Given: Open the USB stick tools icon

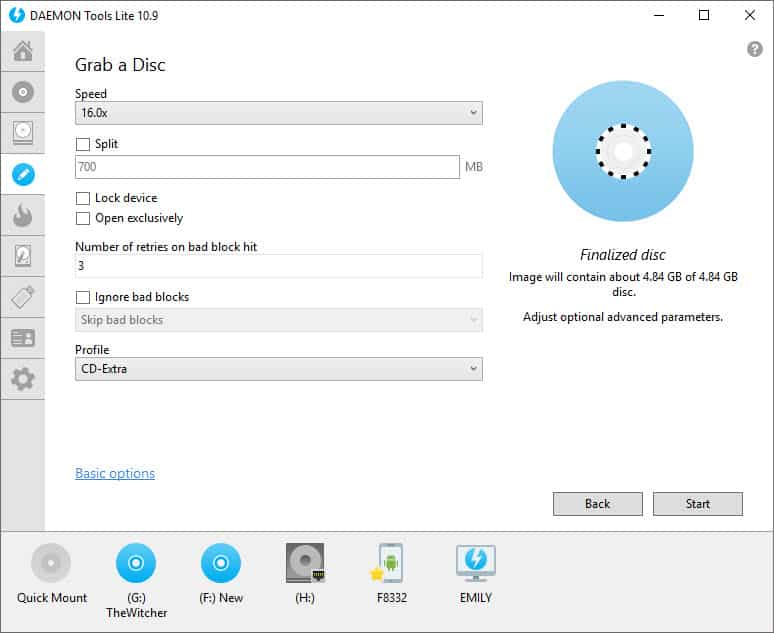Looking at the screenshot, I should tap(22, 297).
